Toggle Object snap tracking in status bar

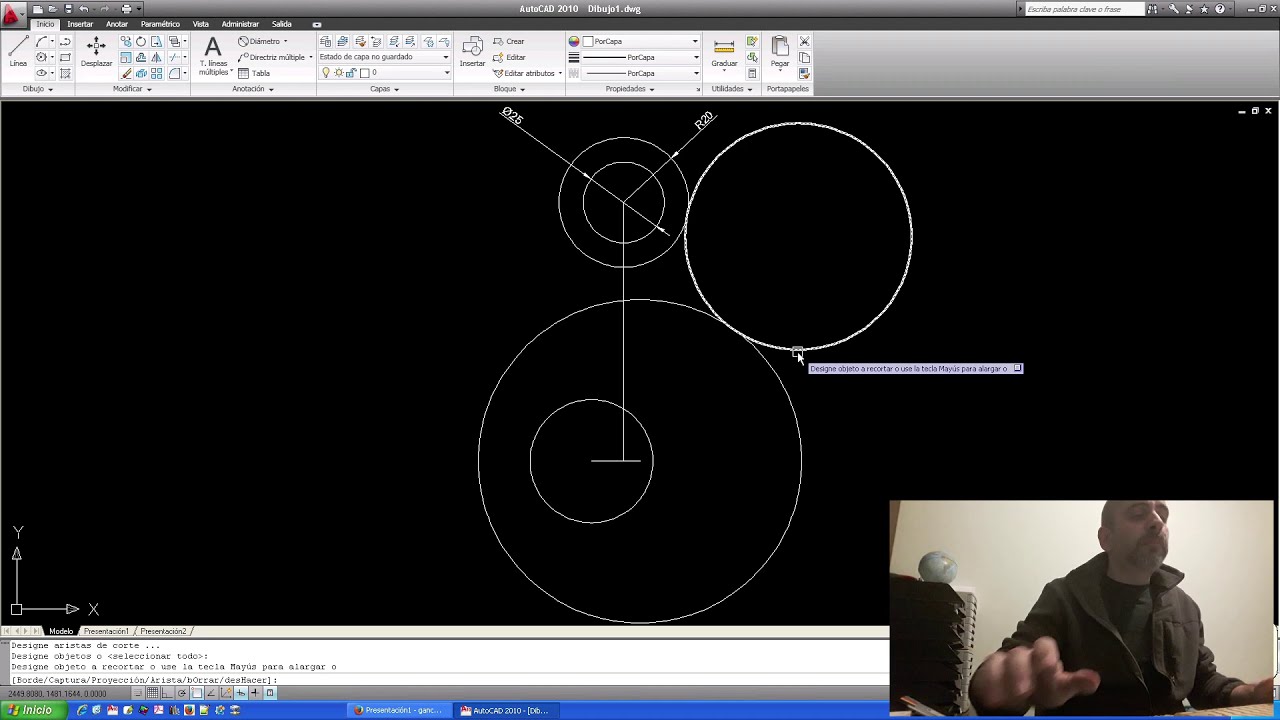(x=211, y=693)
